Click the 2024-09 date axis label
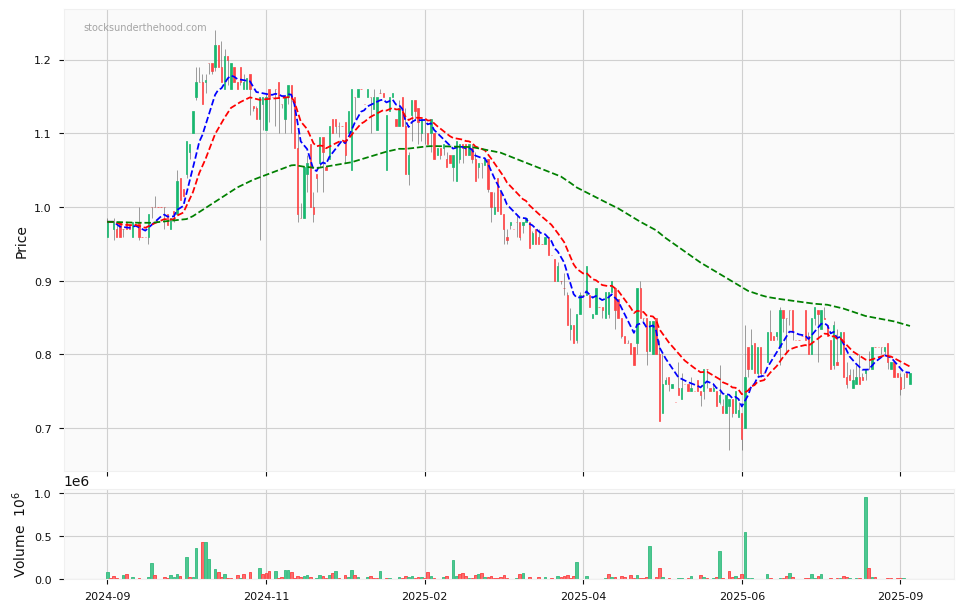 coord(107,596)
